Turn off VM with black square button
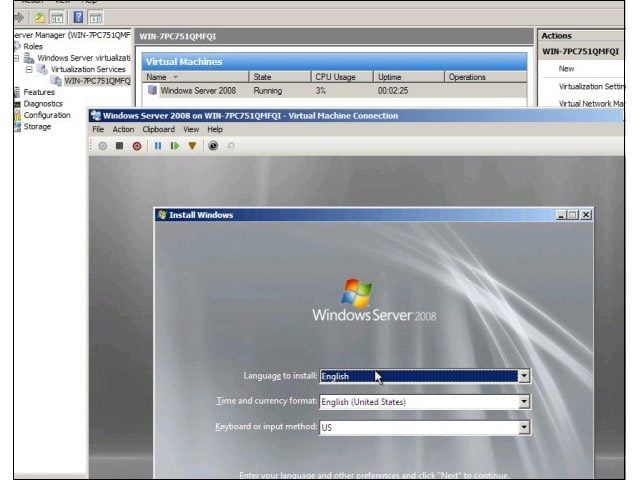 119,146
